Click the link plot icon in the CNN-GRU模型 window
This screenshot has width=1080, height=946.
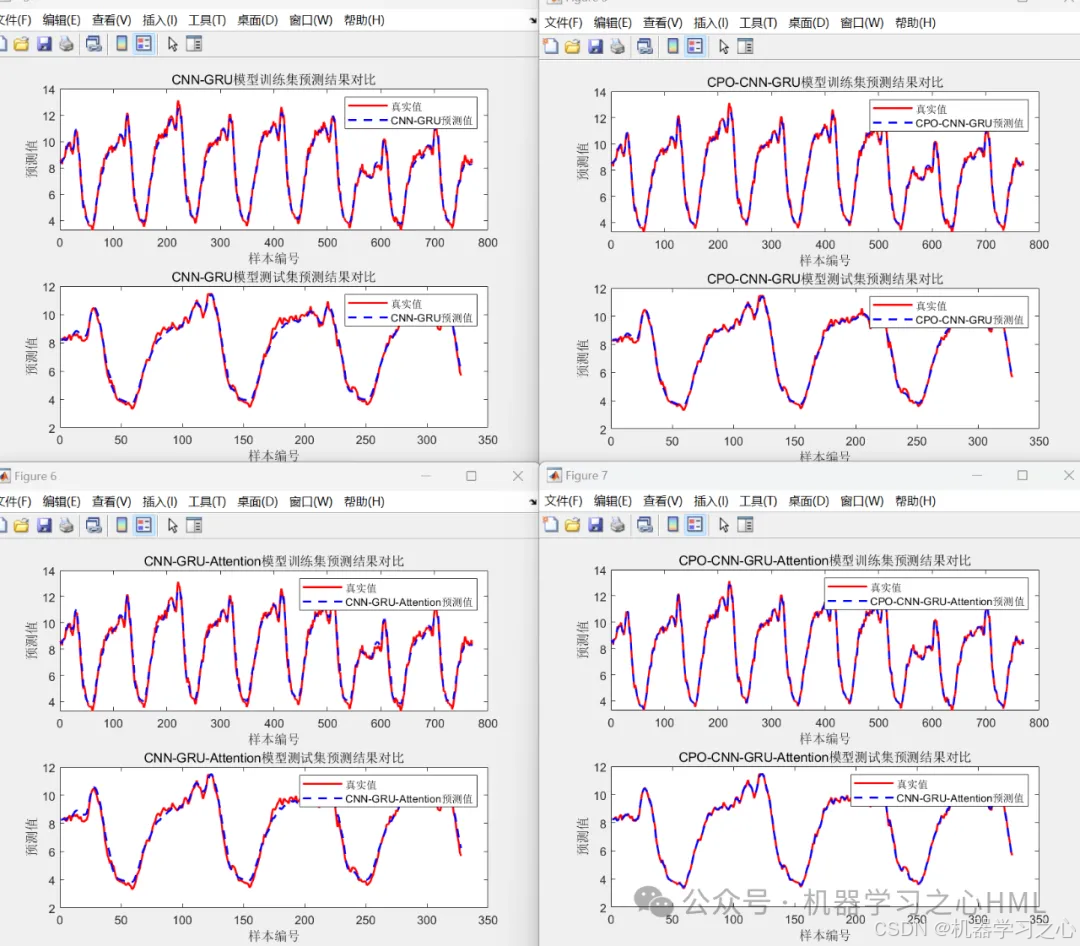point(94,44)
